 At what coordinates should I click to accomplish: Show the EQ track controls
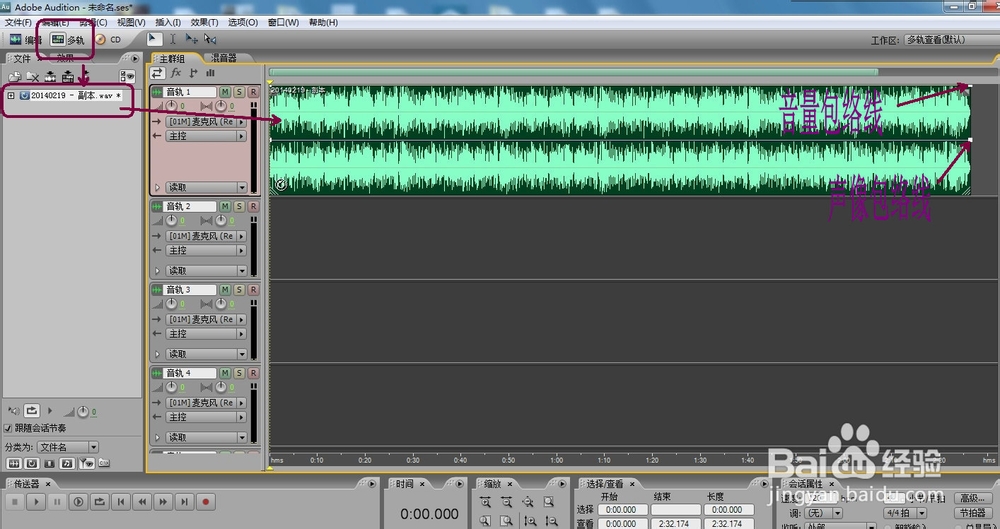tap(210, 73)
